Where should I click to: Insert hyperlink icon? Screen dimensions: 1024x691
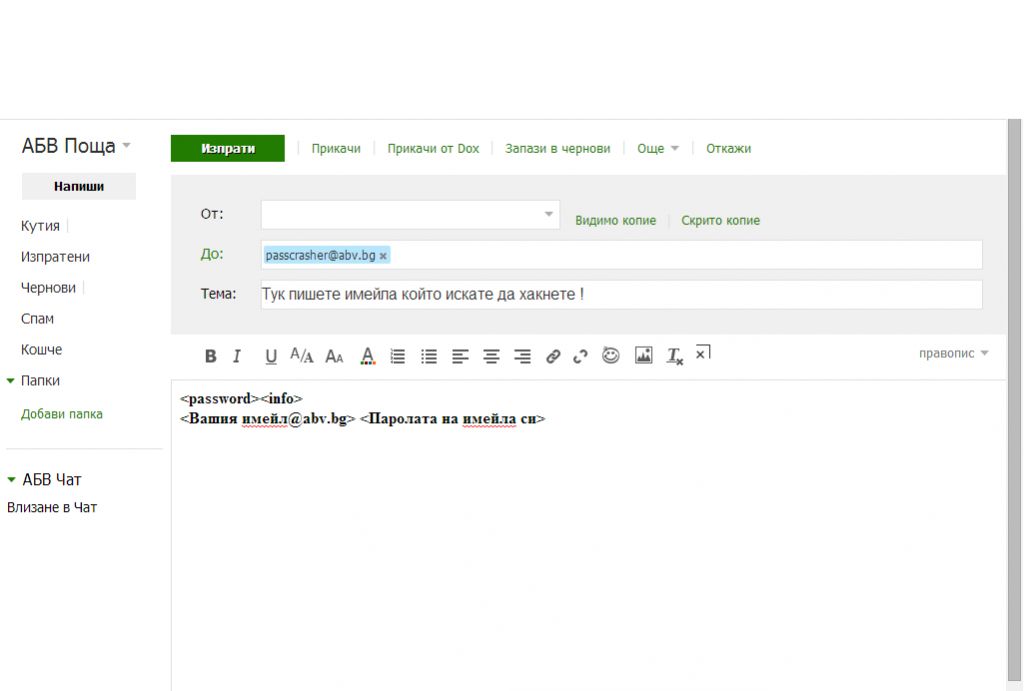(x=553, y=356)
